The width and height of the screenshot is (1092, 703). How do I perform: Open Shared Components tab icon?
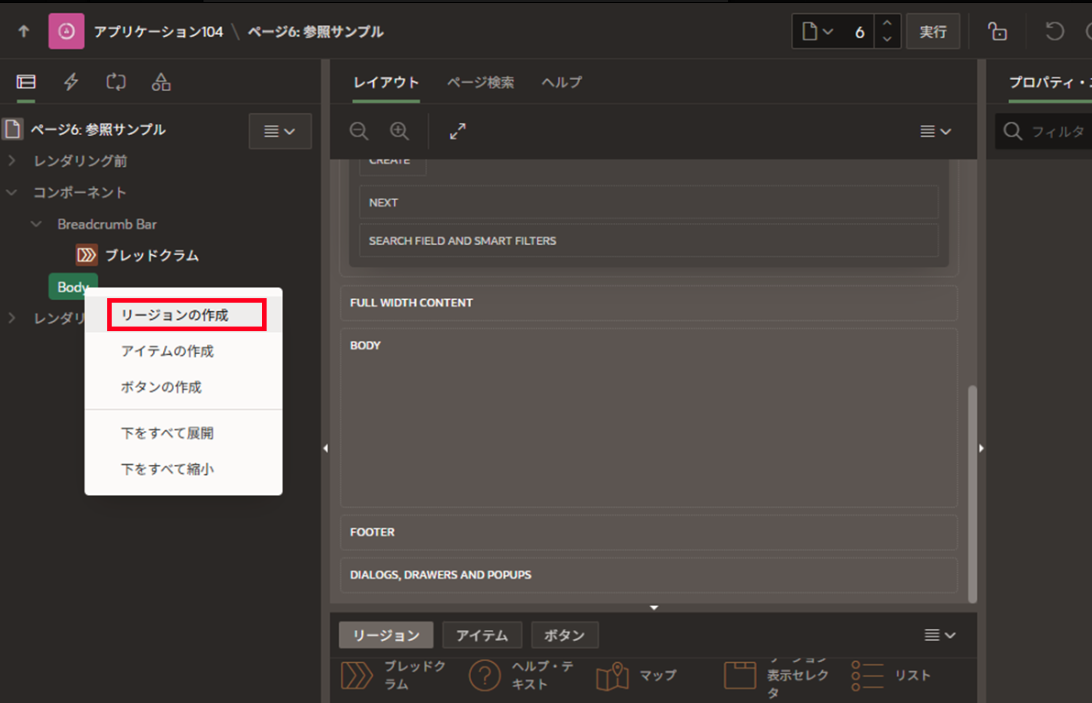[x=161, y=83]
